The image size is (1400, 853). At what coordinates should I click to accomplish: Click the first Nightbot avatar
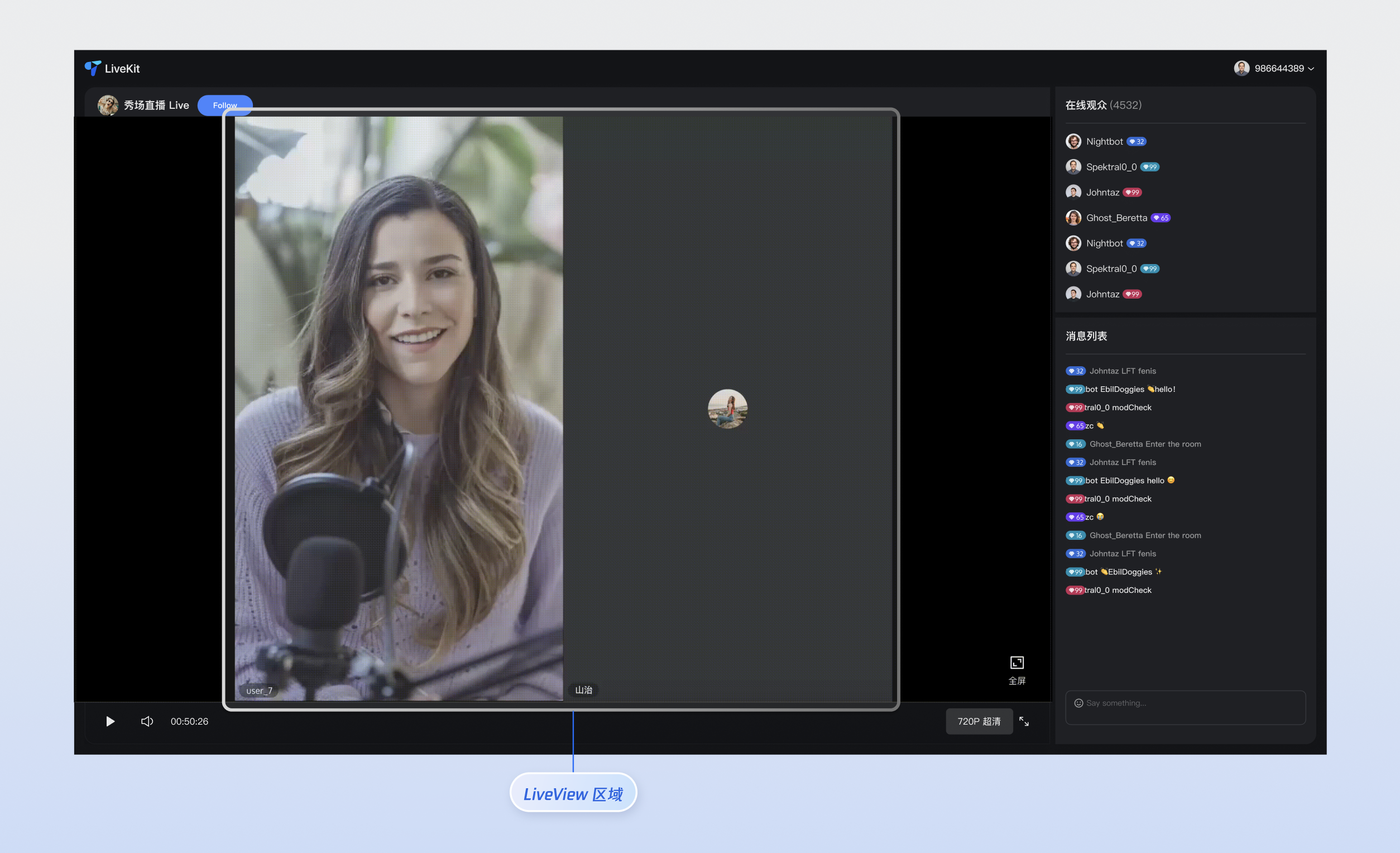click(1073, 141)
